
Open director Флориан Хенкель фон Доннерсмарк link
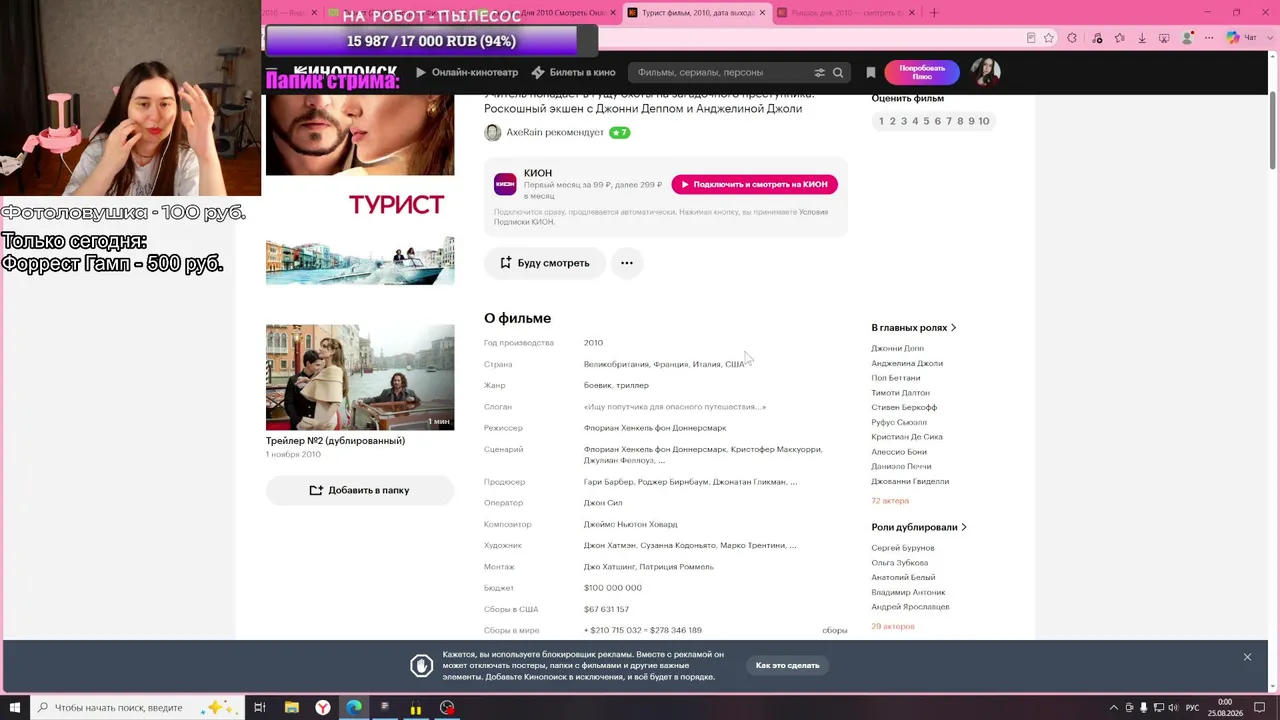(x=655, y=428)
